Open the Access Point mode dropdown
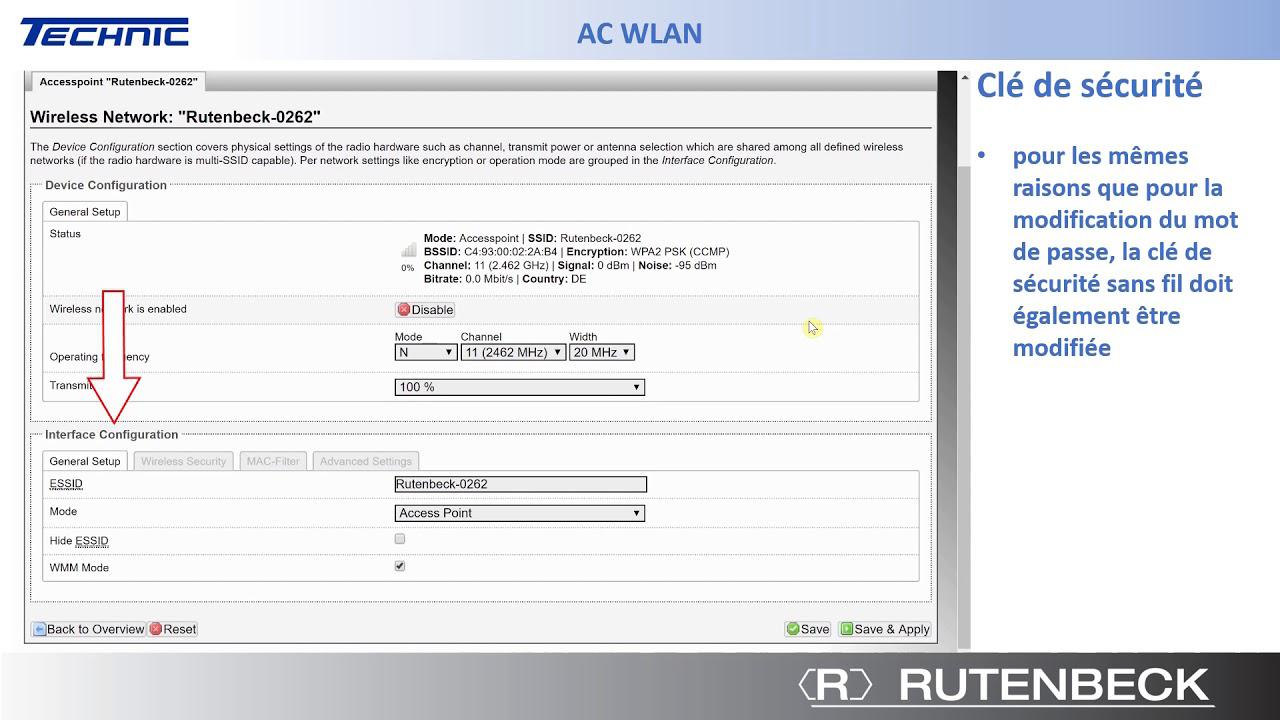Image resolution: width=1280 pixels, height=720 pixels. tap(520, 513)
